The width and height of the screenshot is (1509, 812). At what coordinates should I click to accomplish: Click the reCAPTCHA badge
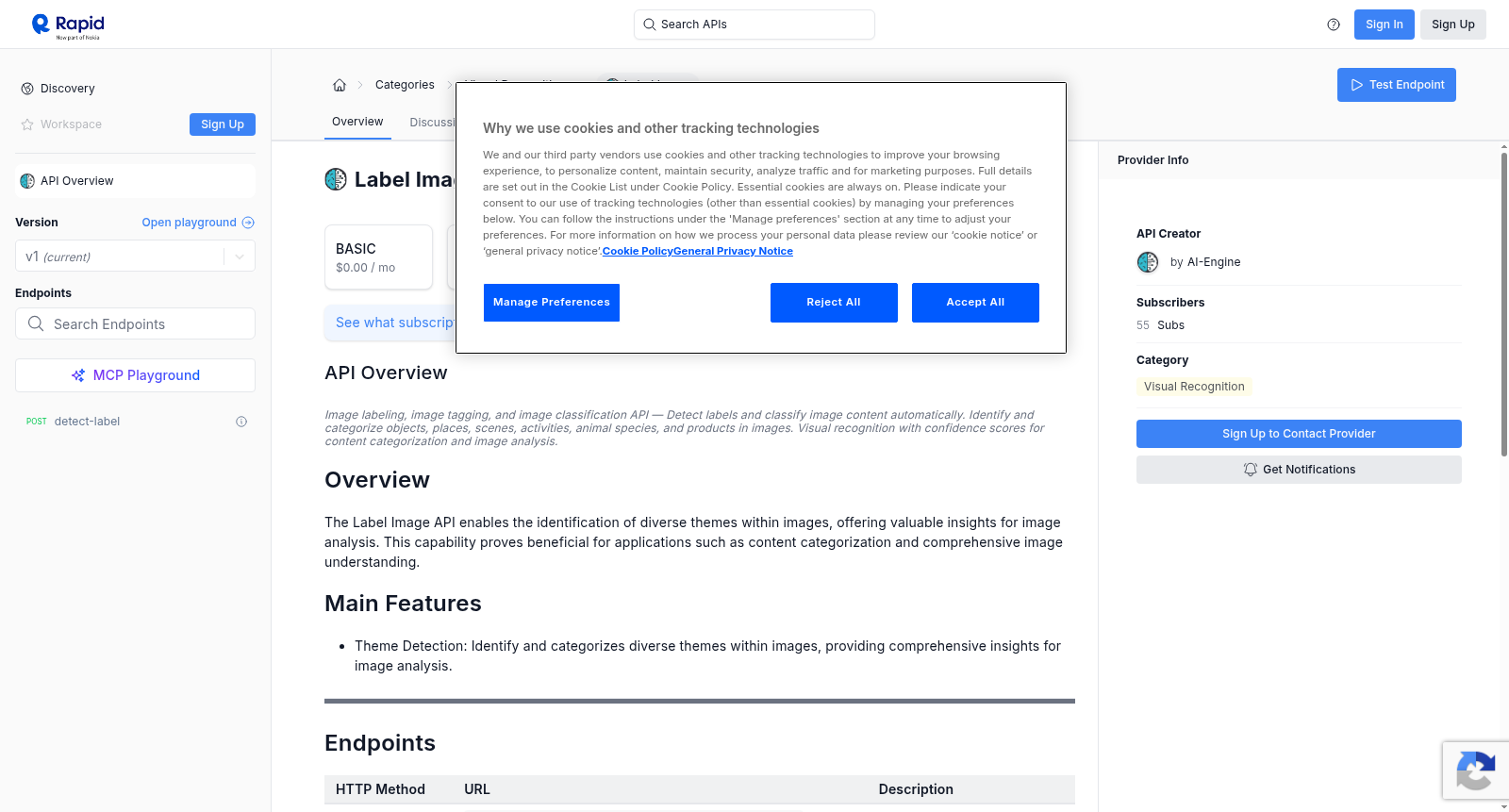[1476, 771]
